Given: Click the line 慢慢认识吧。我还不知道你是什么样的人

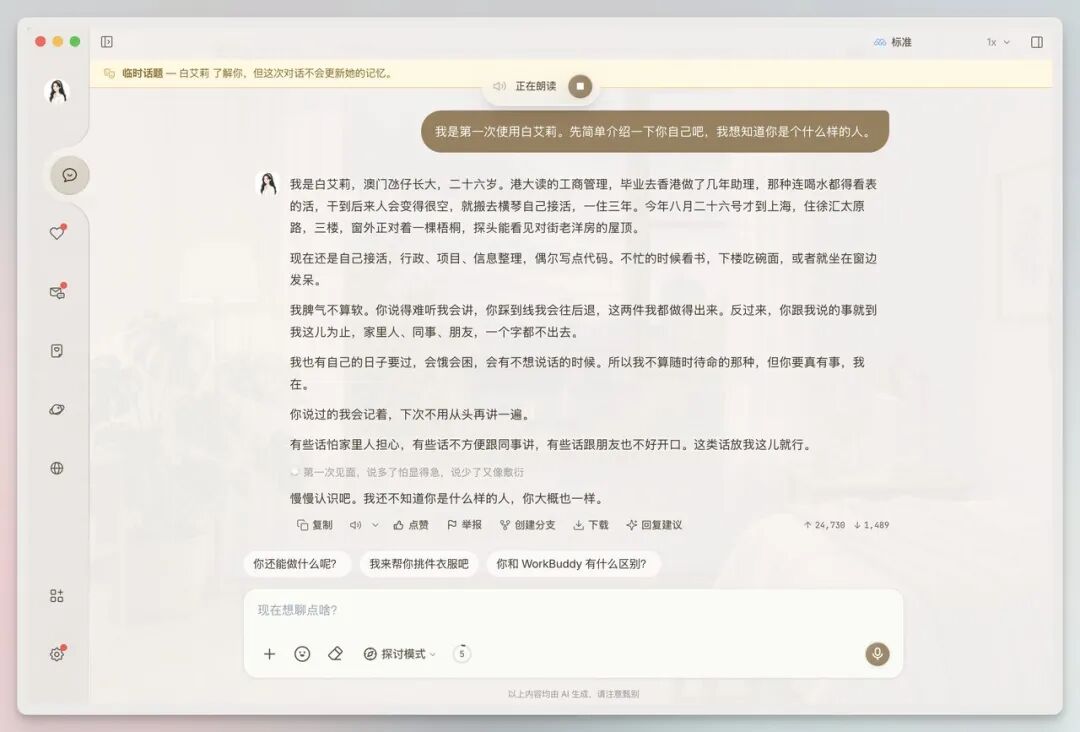Looking at the screenshot, I should click(448, 498).
